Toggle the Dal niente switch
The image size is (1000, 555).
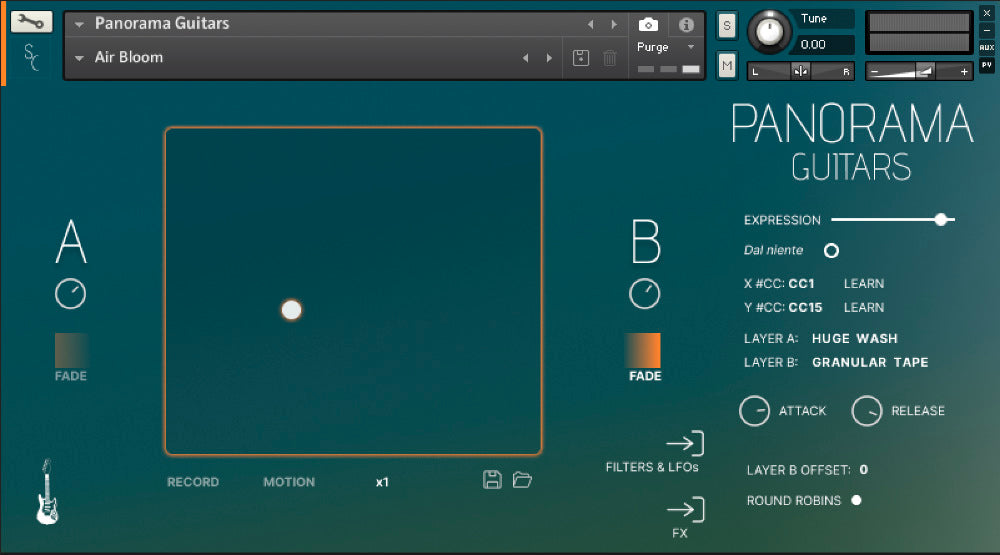830,250
